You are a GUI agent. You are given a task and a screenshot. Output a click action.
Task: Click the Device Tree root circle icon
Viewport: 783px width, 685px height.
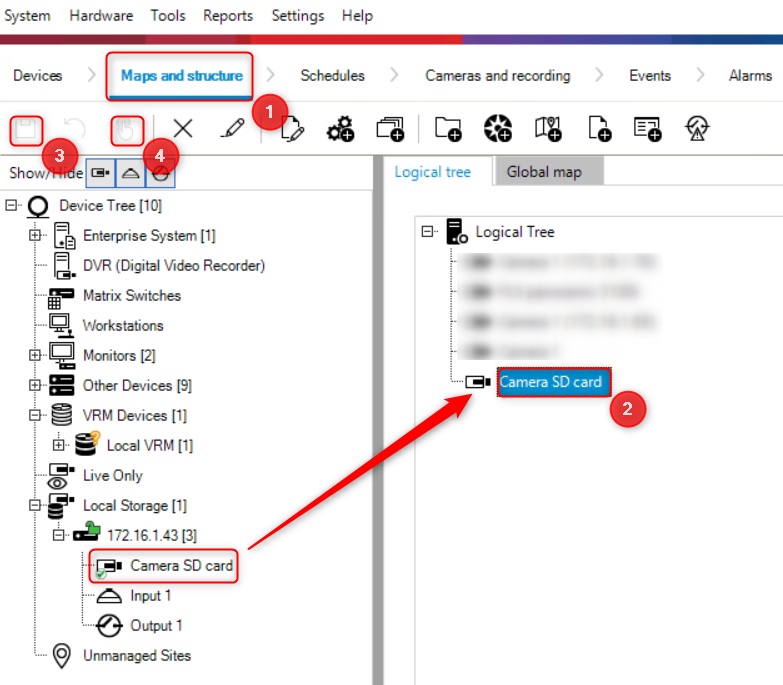38,206
